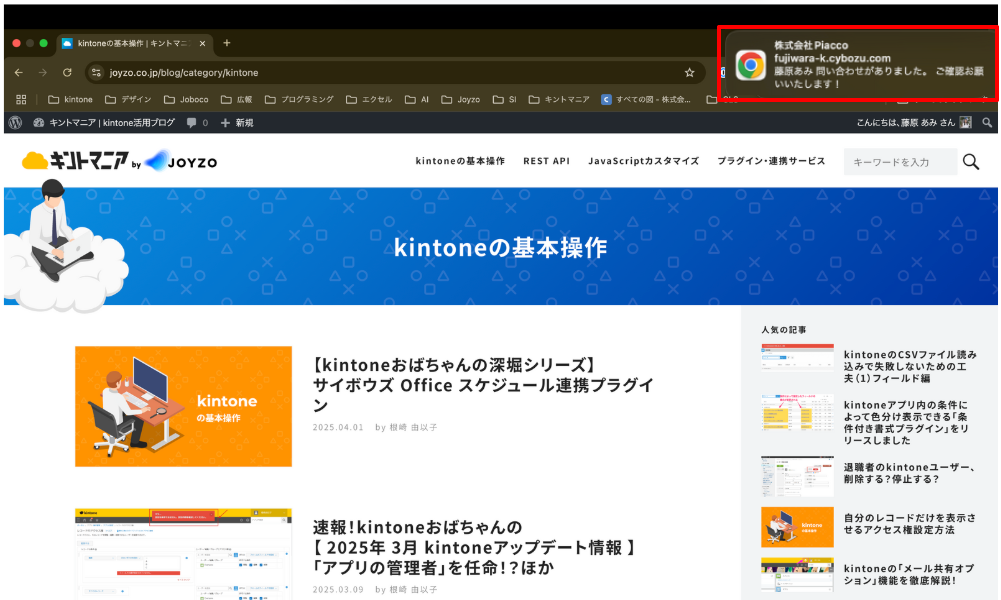
Task: Bookmark this page with the star icon
Action: pos(689,73)
